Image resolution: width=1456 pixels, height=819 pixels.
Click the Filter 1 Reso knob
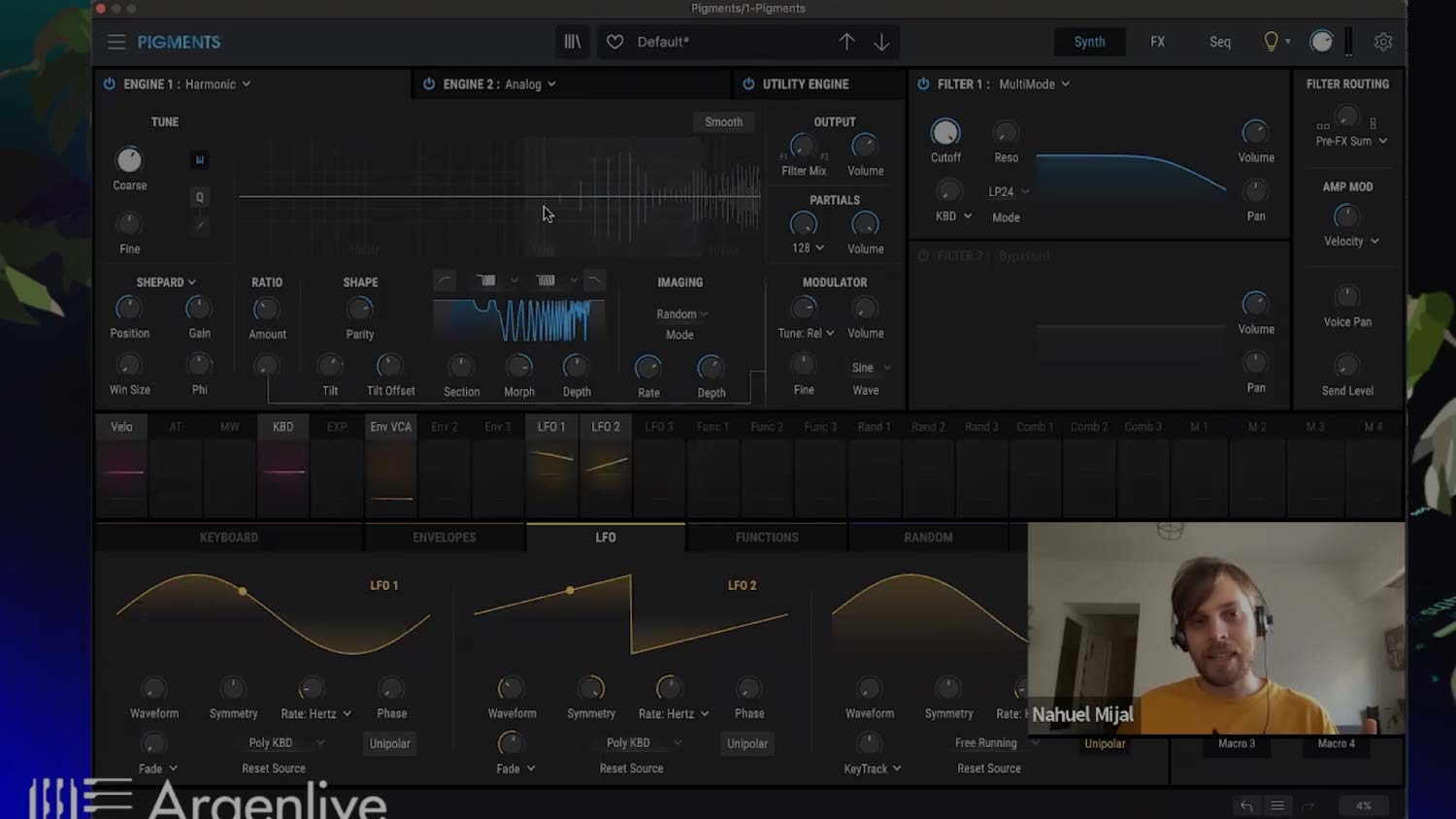pyautogui.click(x=1006, y=132)
